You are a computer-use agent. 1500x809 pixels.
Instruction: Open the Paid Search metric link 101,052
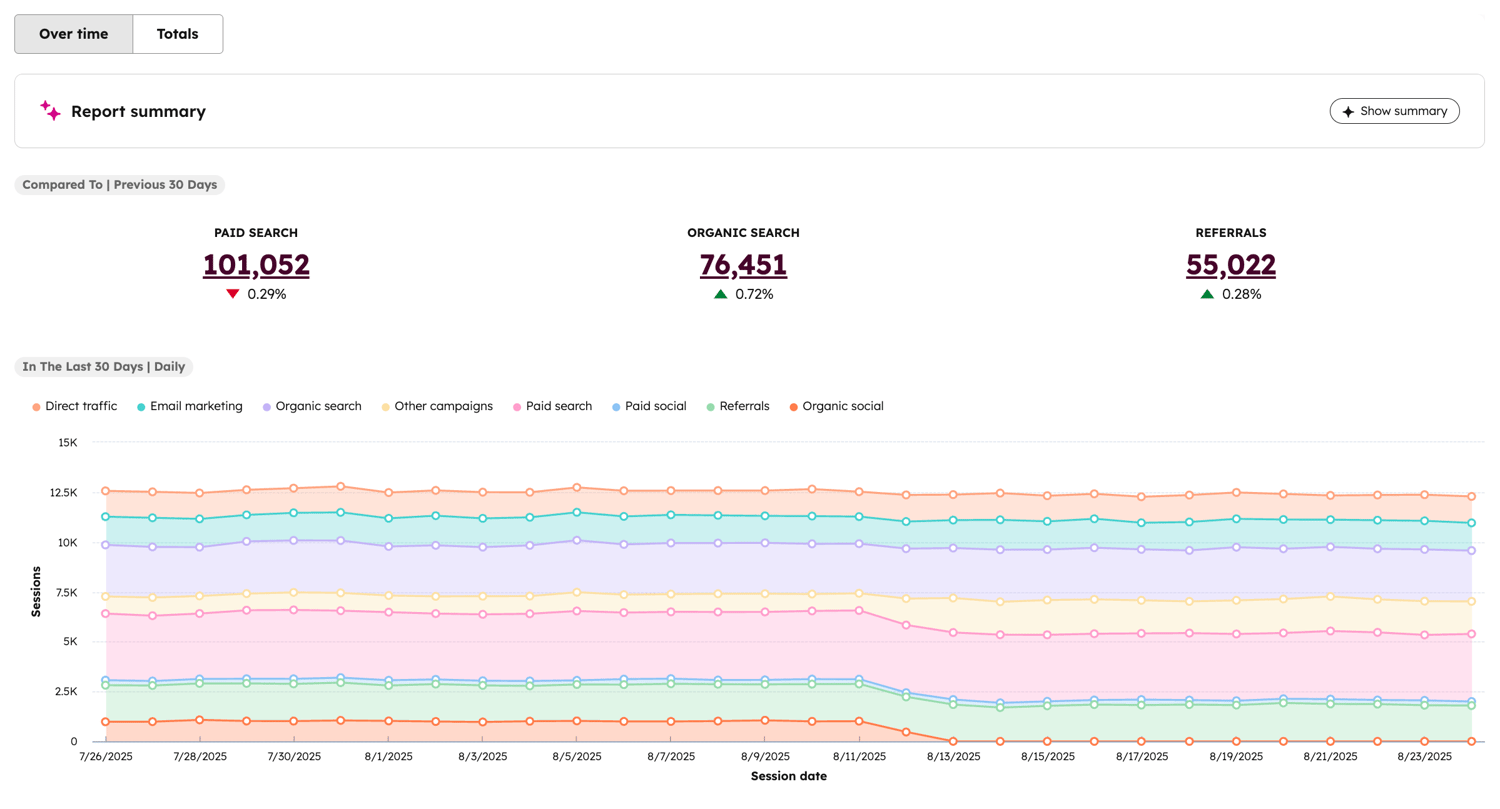click(x=256, y=264)
